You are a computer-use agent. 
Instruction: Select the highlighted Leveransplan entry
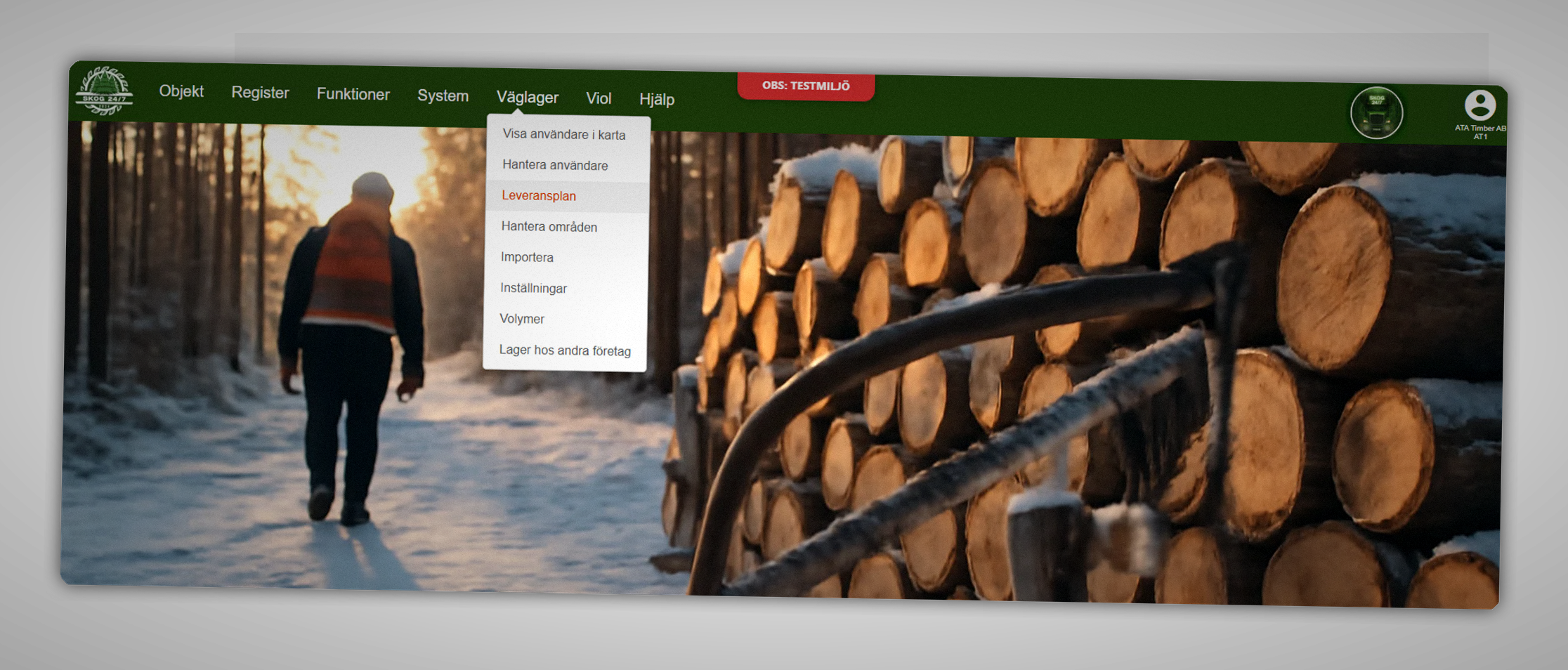click(539, 196)
